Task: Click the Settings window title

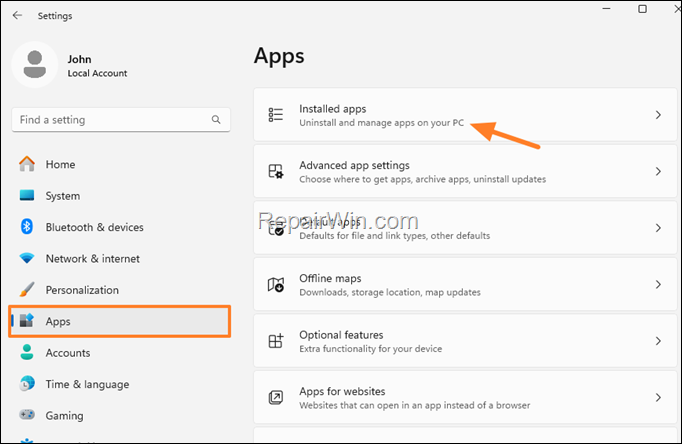Action: click(55, 16)
